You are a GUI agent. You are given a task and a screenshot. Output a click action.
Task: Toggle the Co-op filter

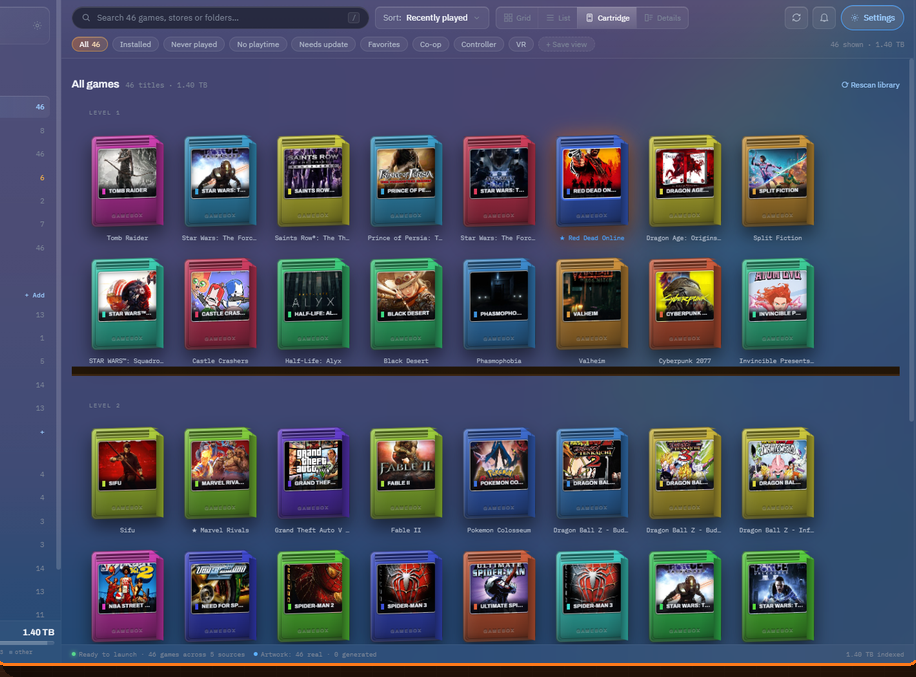[x=431, y=44]
